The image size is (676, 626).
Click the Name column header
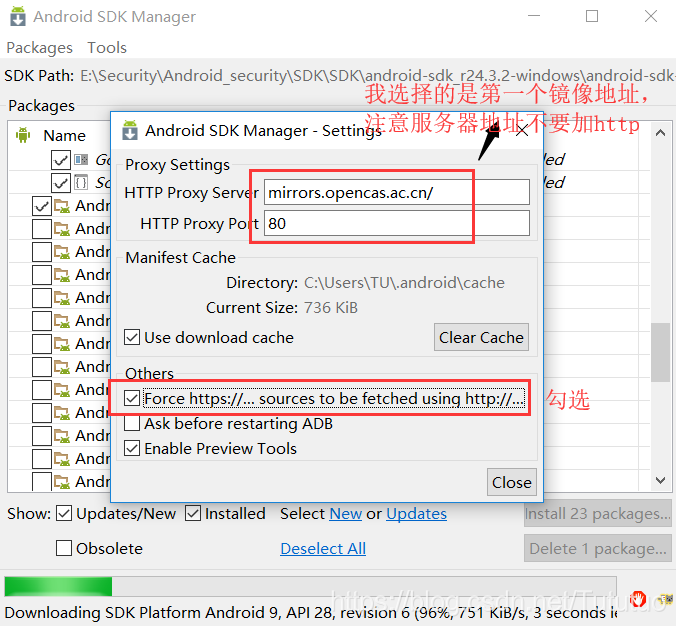(64, 135)
